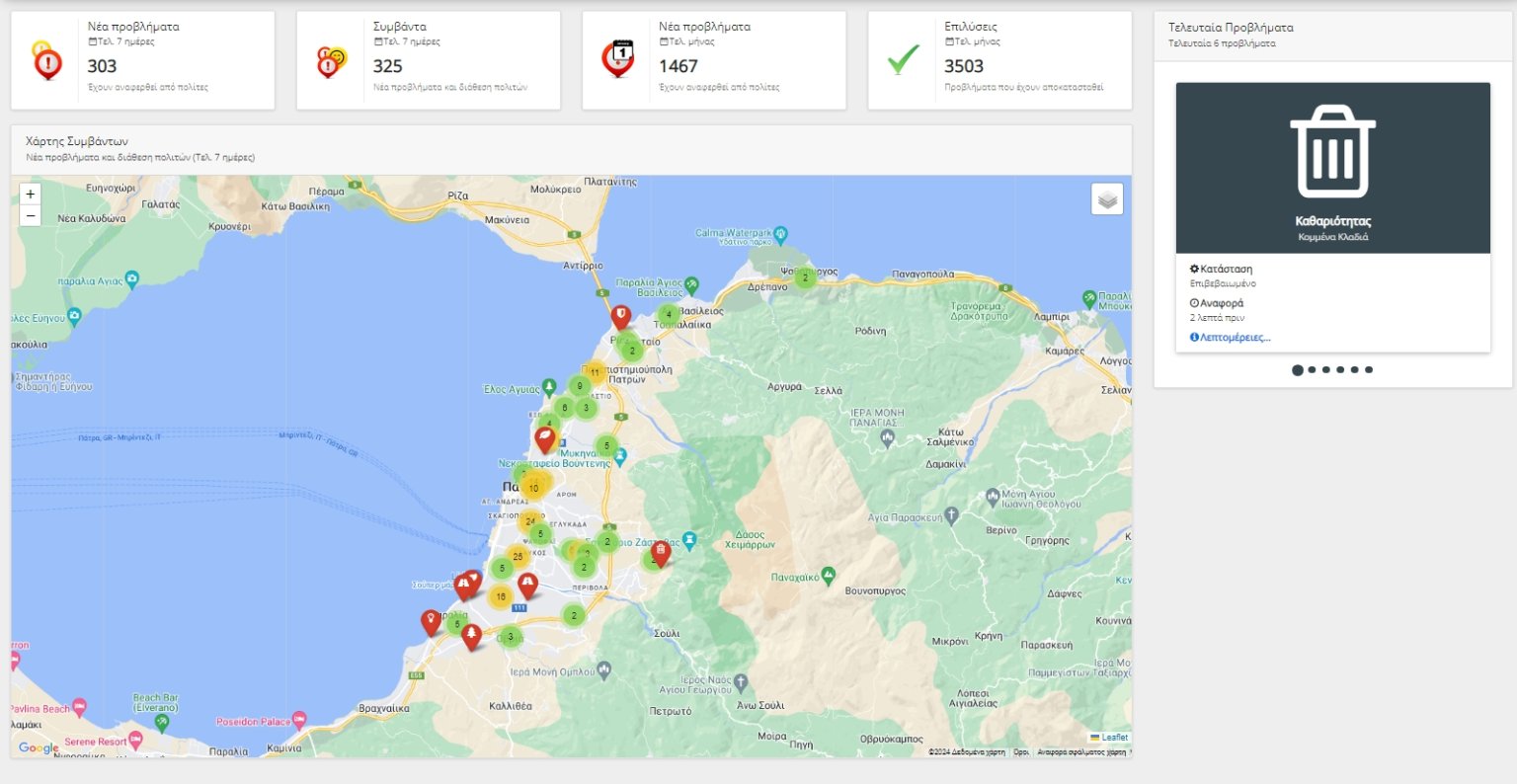Click the red lightbulb marker on the coast
The height and width of the screenshot is (784, 1517).
pos(431,621)
